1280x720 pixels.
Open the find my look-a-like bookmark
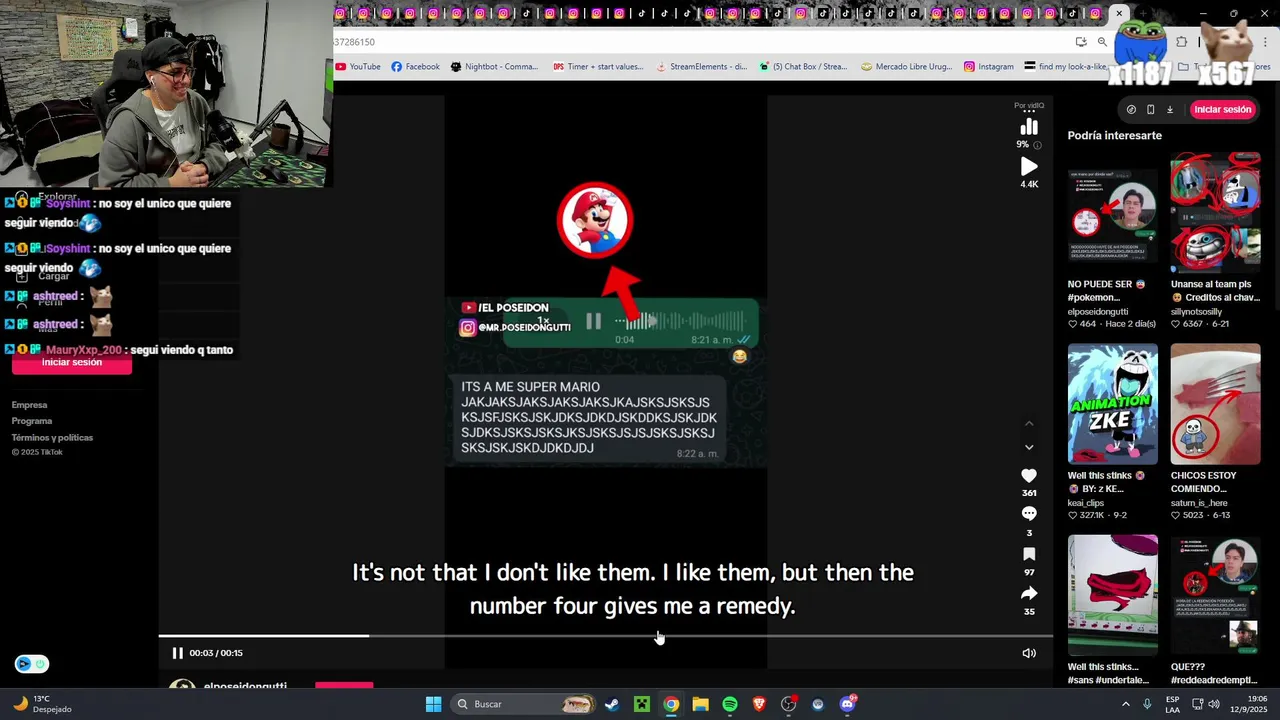click(1066, 67)
